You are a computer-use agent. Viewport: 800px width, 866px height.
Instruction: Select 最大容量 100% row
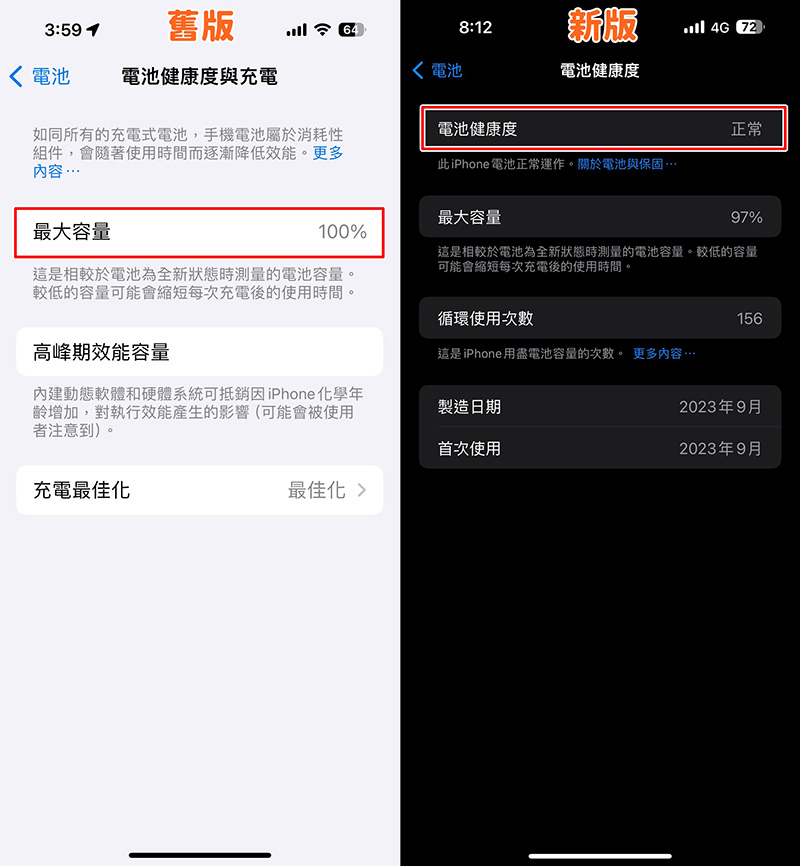(199, 232)
